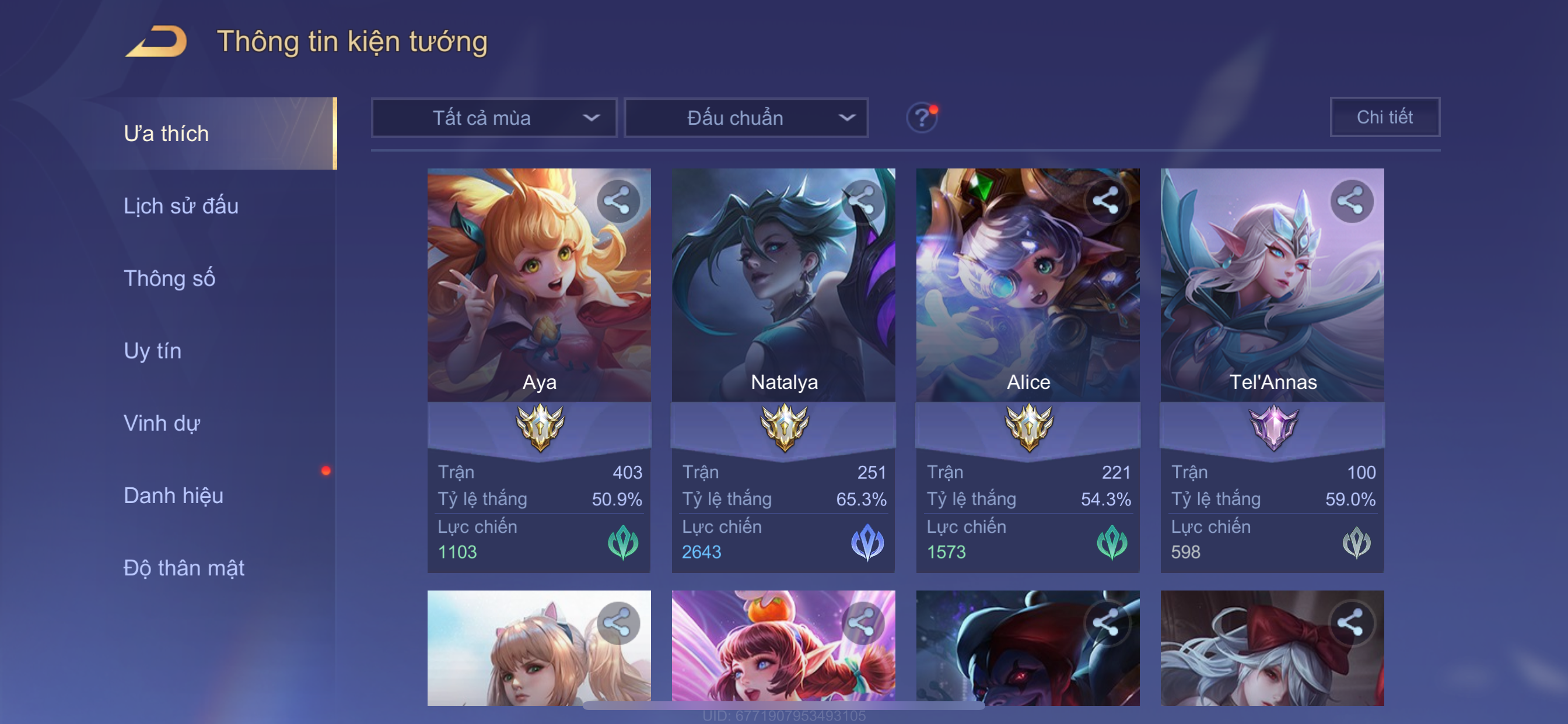Share the Alice hero card
This screenshot has height=724, width=1568.
tap(1107, 201)
